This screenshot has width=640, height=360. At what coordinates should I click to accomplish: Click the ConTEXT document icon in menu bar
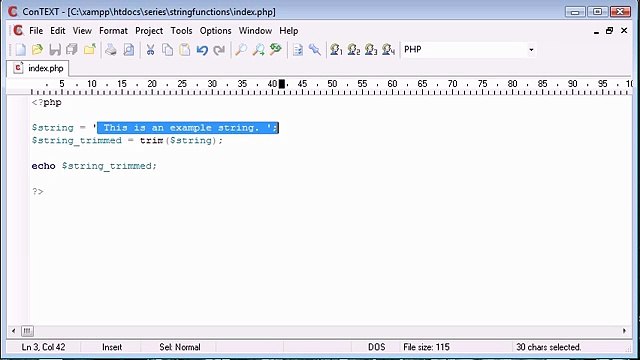click(18, 31)
